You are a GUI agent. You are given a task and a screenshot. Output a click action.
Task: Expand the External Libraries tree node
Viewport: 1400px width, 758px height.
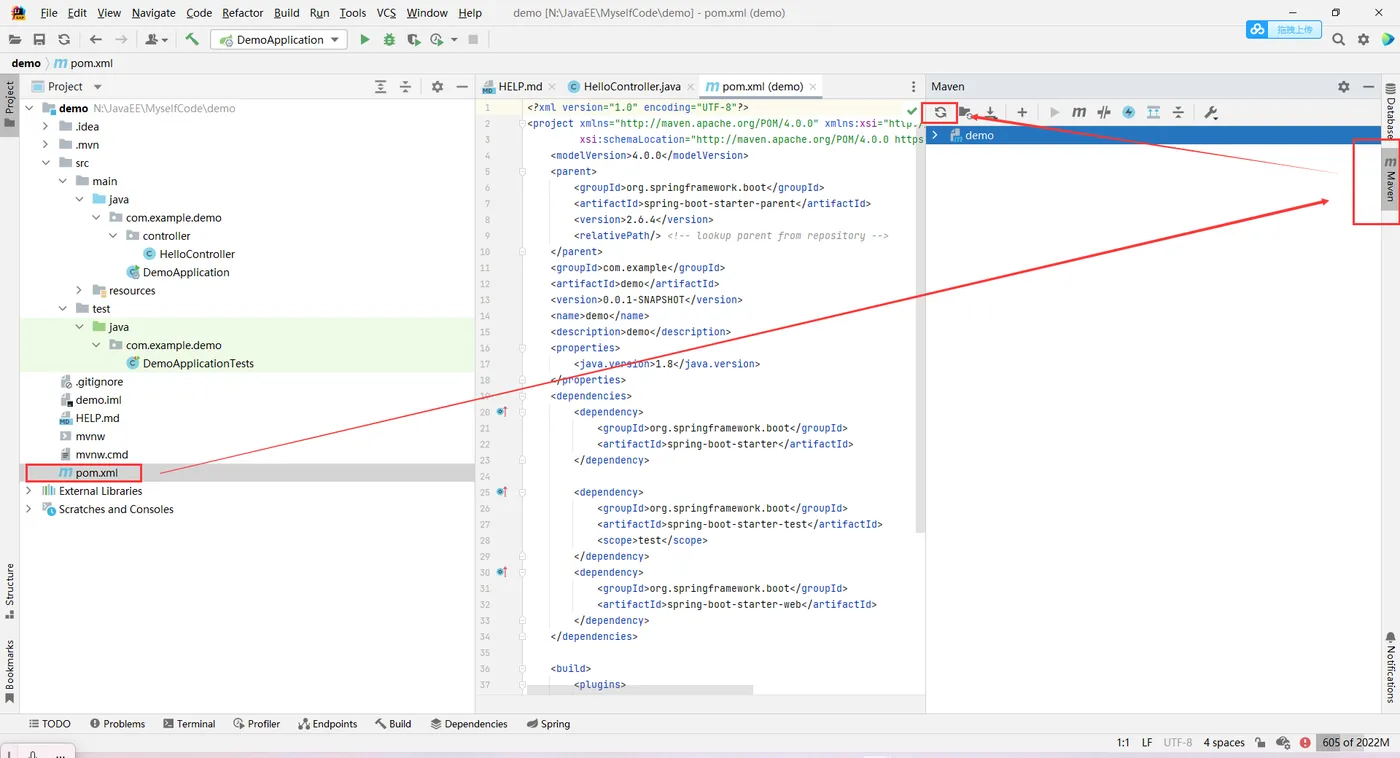29,491
